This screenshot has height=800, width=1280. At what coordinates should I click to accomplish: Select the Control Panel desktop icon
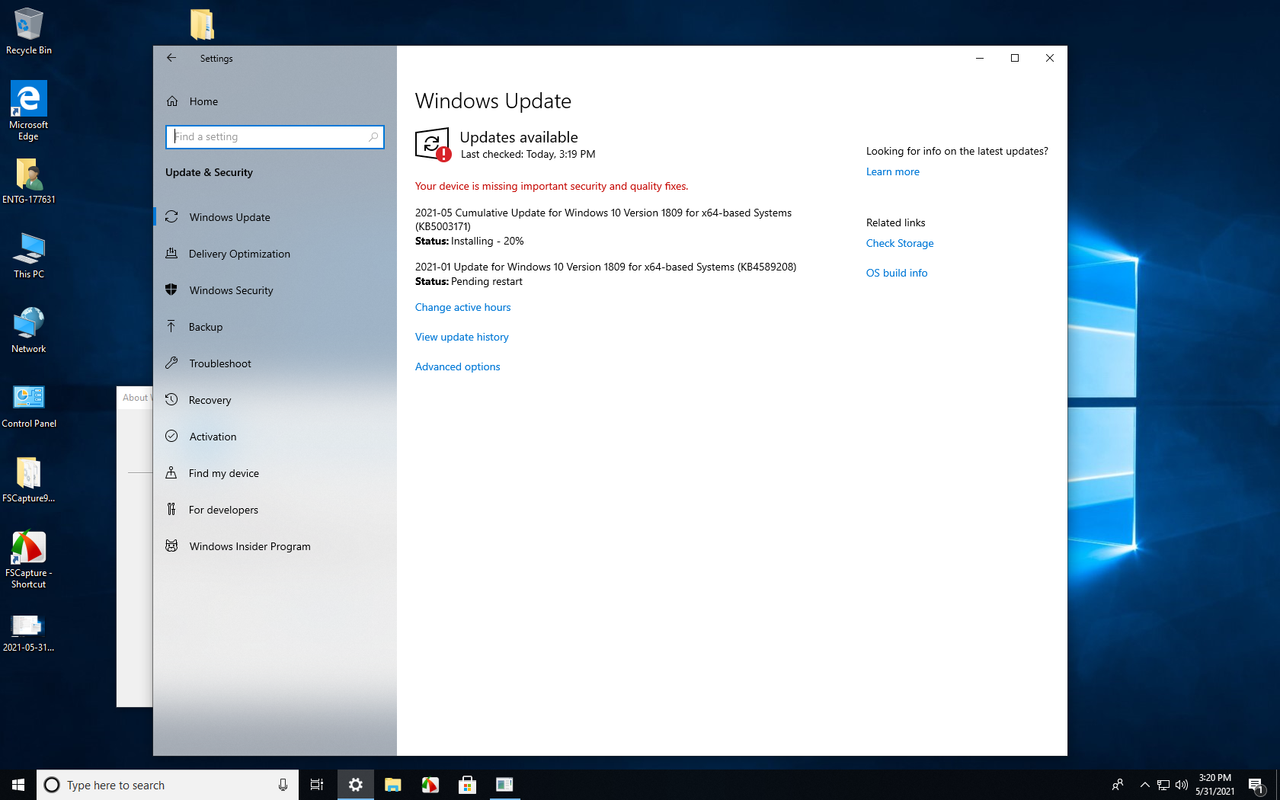click(29, 405)
